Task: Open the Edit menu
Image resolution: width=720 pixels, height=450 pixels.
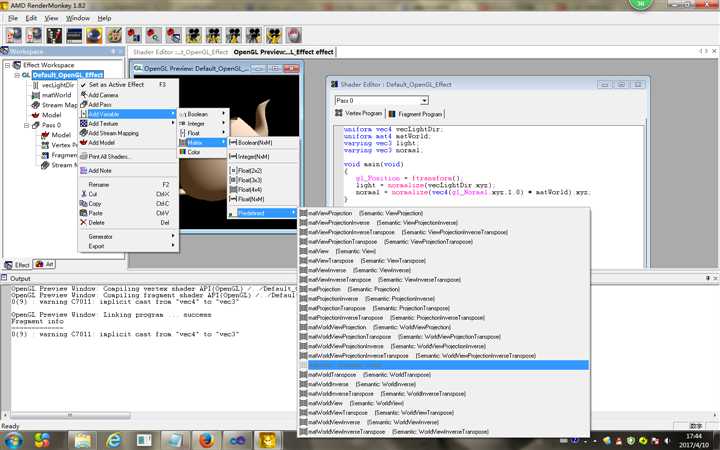Action: click(31, 18)
